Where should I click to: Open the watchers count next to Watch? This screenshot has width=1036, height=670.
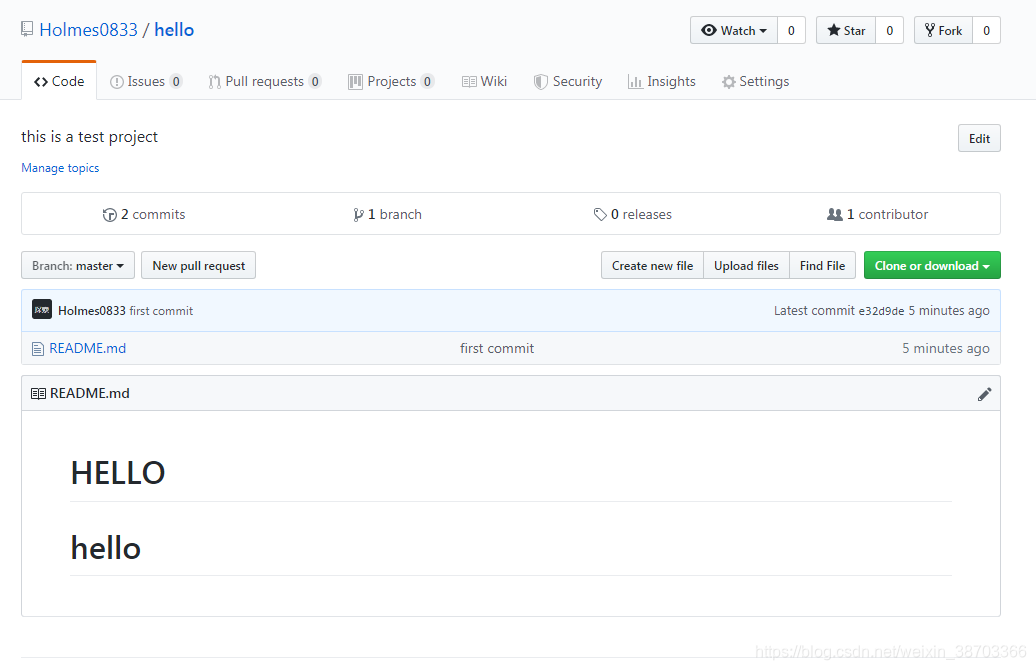791,30
